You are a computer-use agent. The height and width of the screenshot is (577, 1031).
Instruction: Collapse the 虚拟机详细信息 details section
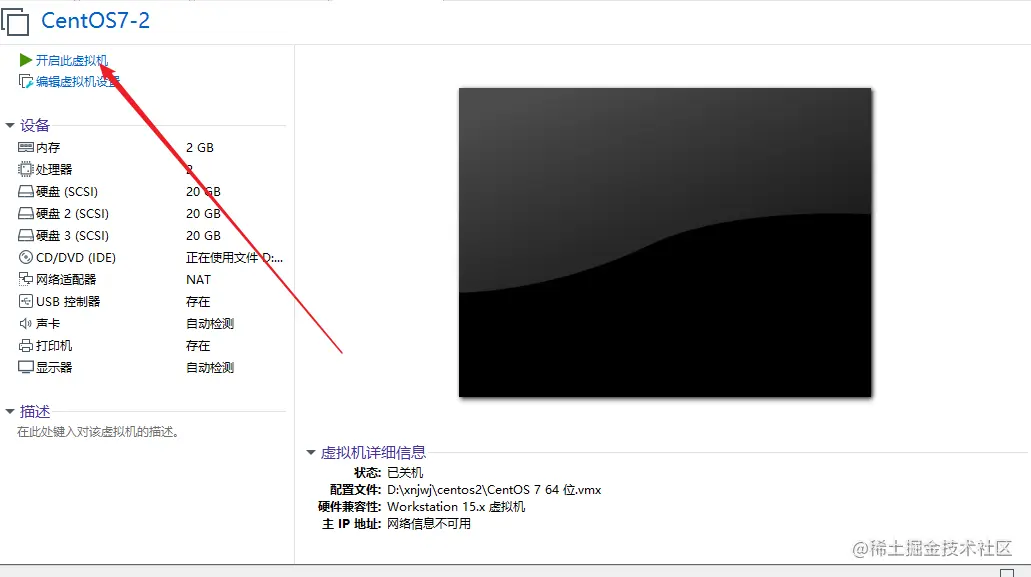tap(310, 452)
